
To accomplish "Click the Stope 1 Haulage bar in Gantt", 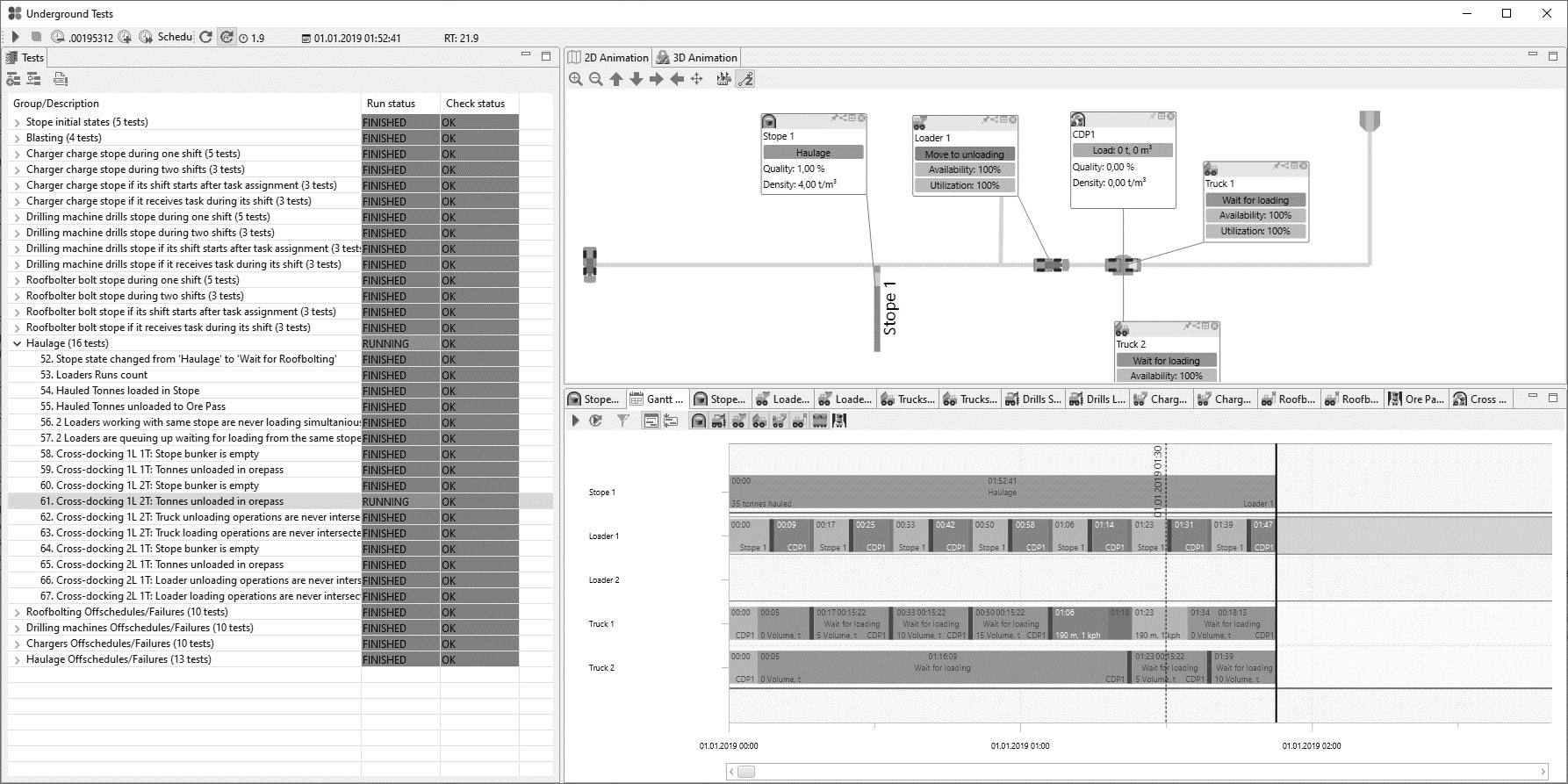I will pyautogui.click(x=1002, y=493).
